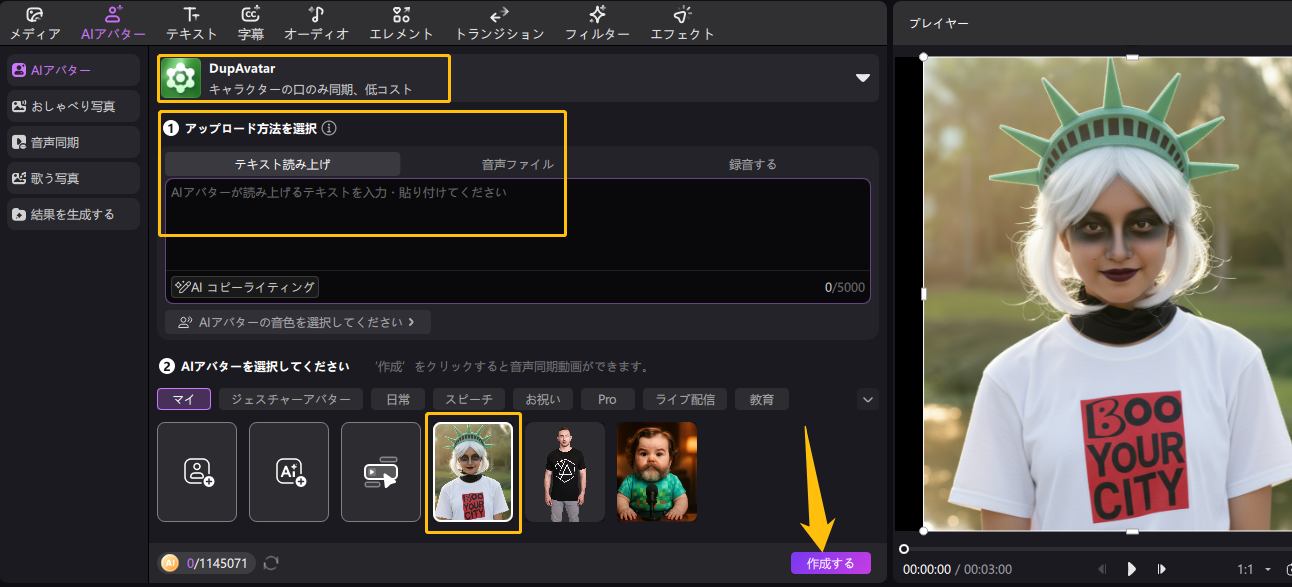
Task: Switch to the 音声ファイル tab
Action: coord(517,164)
